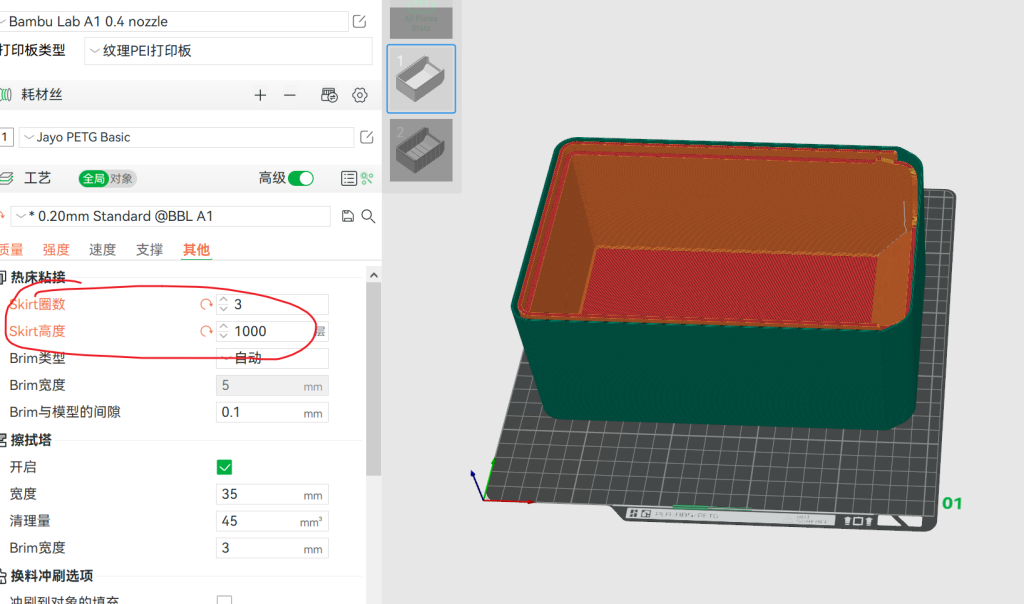Remove a filament with the minus icon
The image size is (1024, 604).
pos(290,95)
